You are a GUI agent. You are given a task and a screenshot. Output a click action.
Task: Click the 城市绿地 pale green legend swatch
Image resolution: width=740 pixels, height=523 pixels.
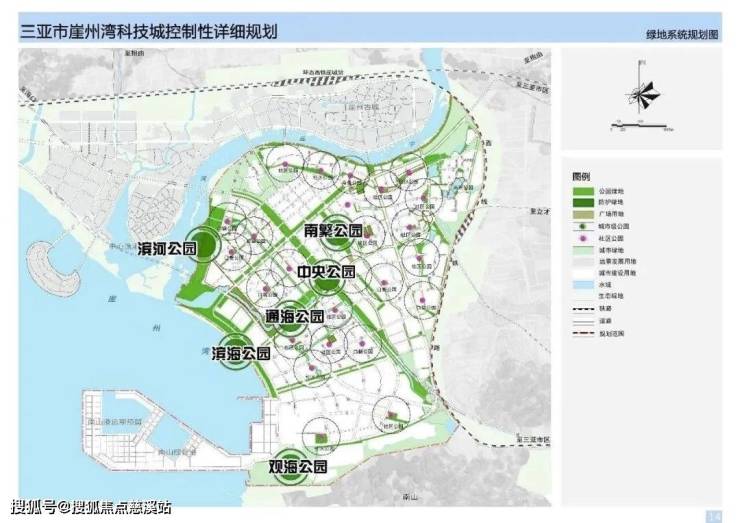pos(583,250)
